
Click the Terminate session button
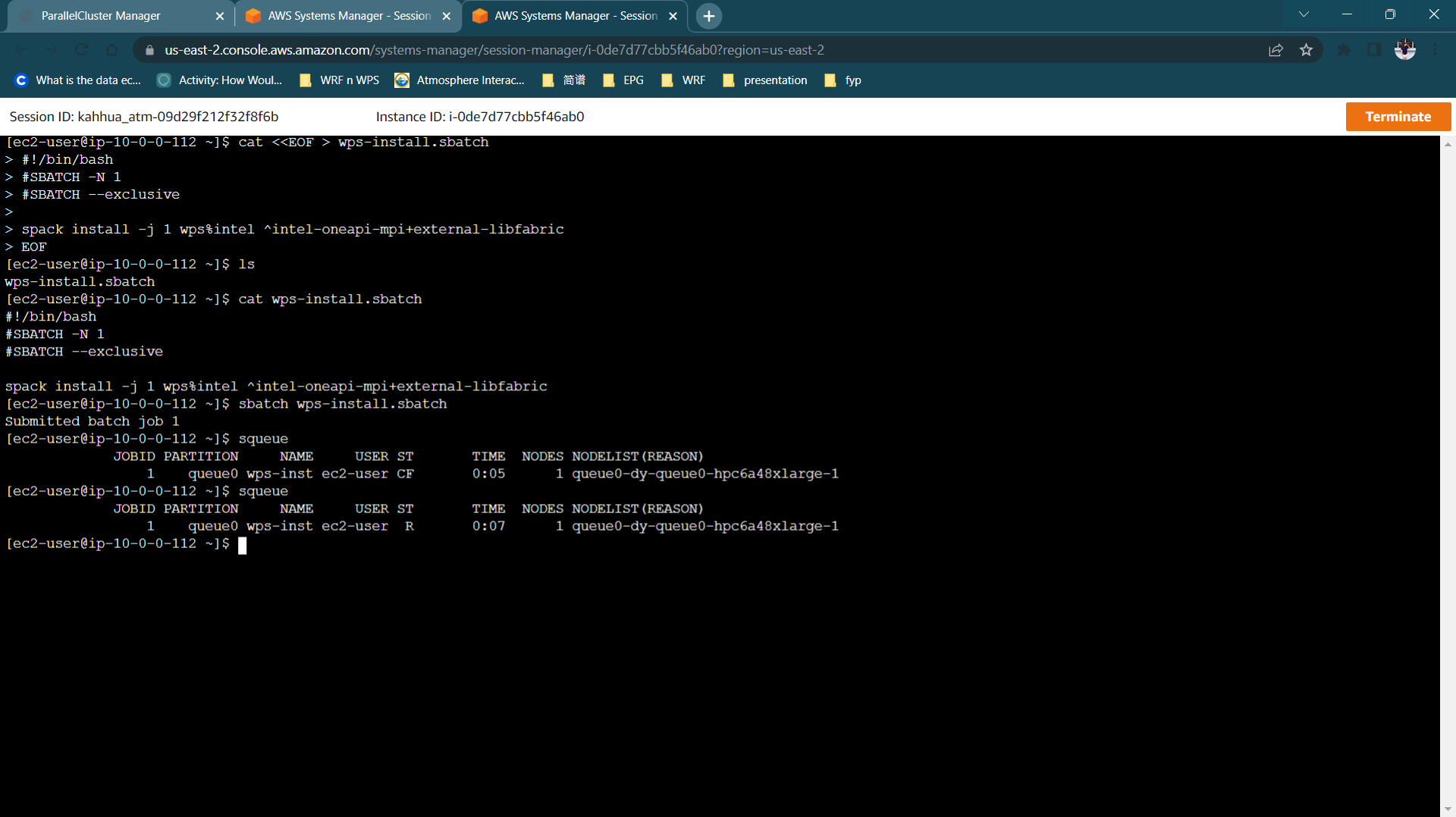[1398, 117]
